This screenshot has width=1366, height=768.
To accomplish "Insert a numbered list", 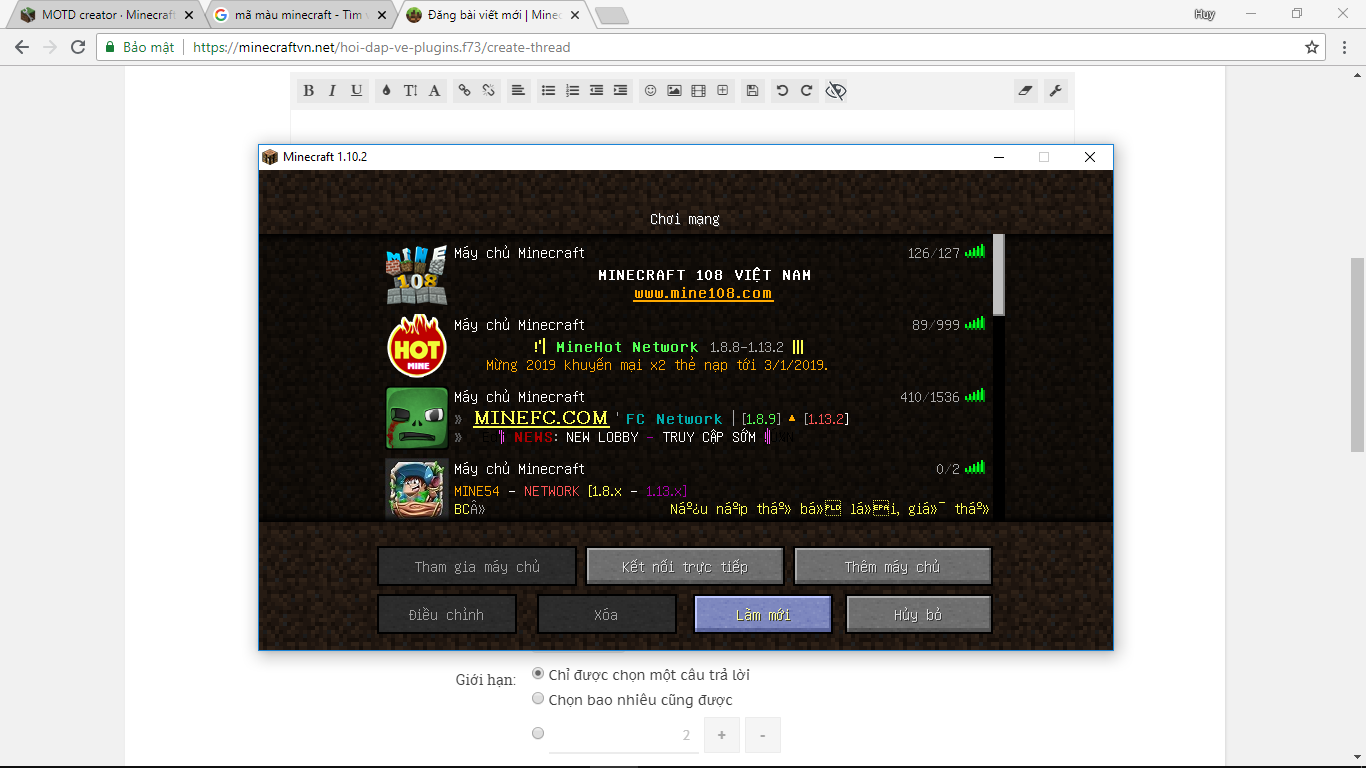I will pyautogui.click(x=572, y=91).
